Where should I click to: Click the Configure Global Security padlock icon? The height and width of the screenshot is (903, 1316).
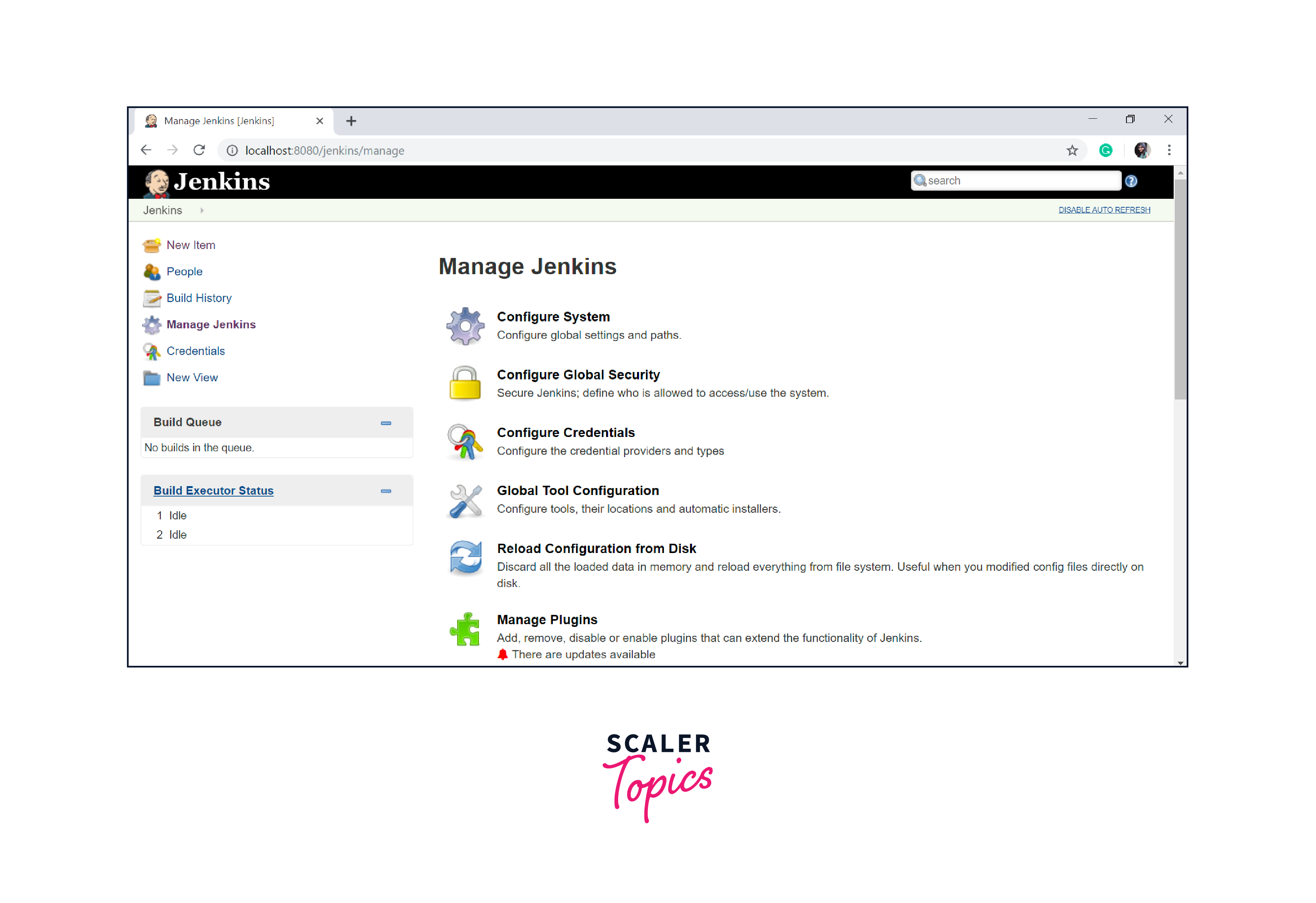[465, 383]
